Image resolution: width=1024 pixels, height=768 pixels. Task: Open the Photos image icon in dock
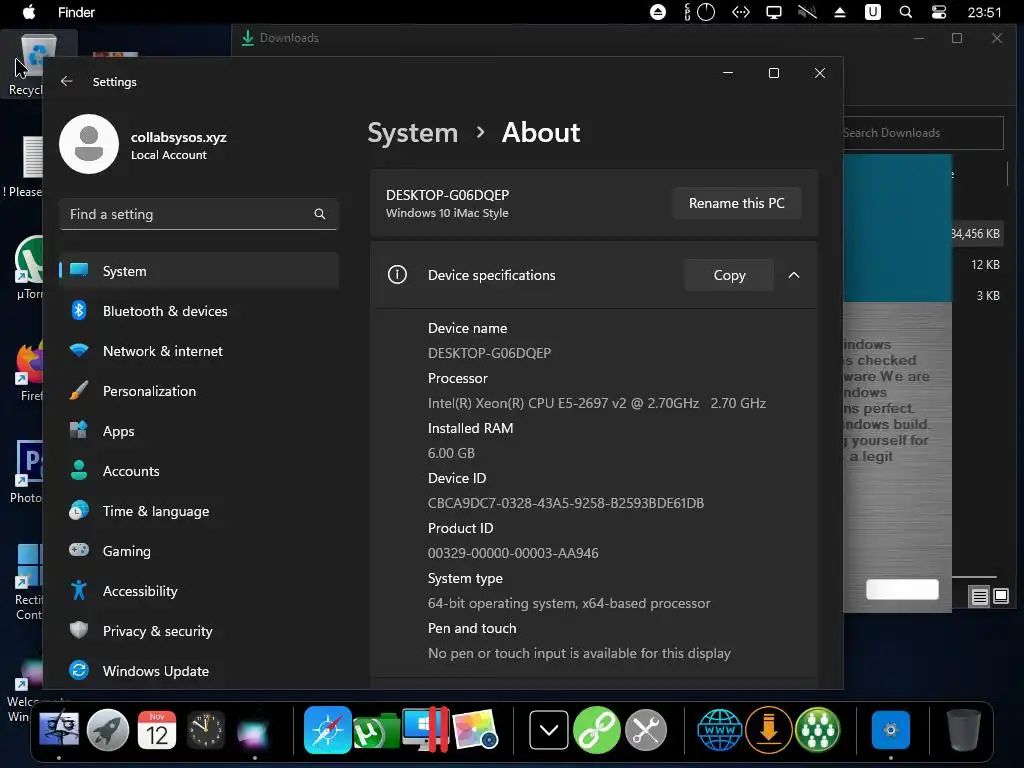point(475,730)
